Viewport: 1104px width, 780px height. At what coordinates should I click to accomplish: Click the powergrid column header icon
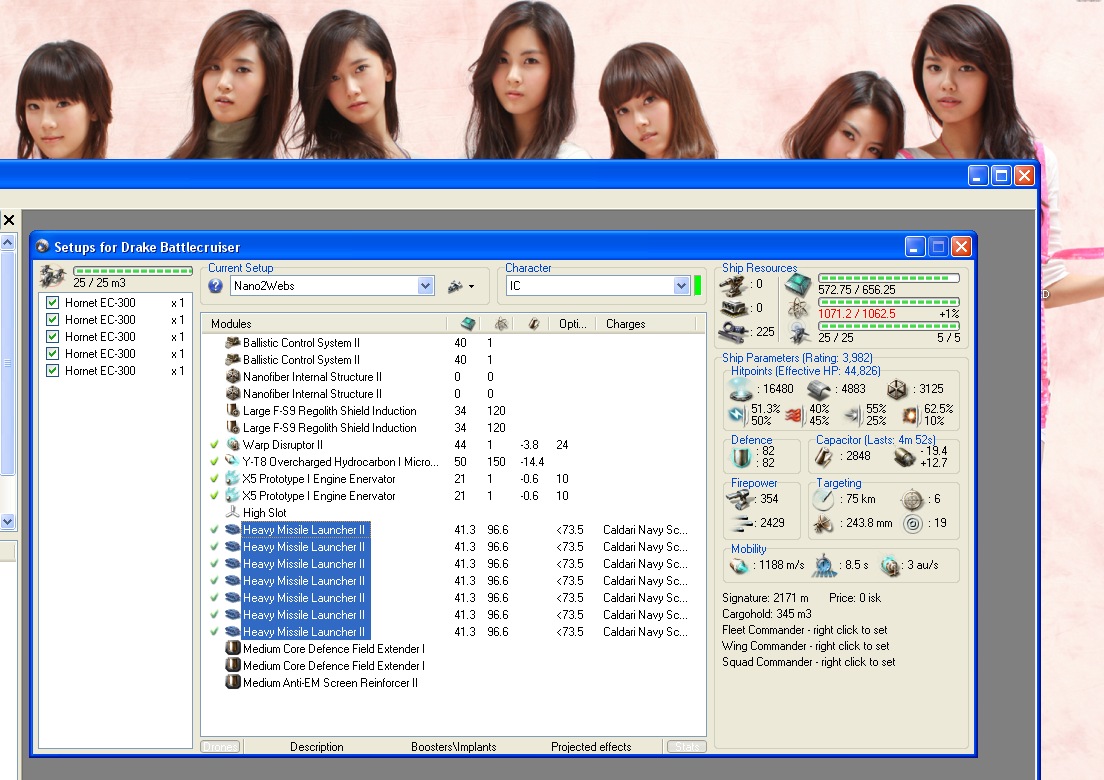[501, 324]
